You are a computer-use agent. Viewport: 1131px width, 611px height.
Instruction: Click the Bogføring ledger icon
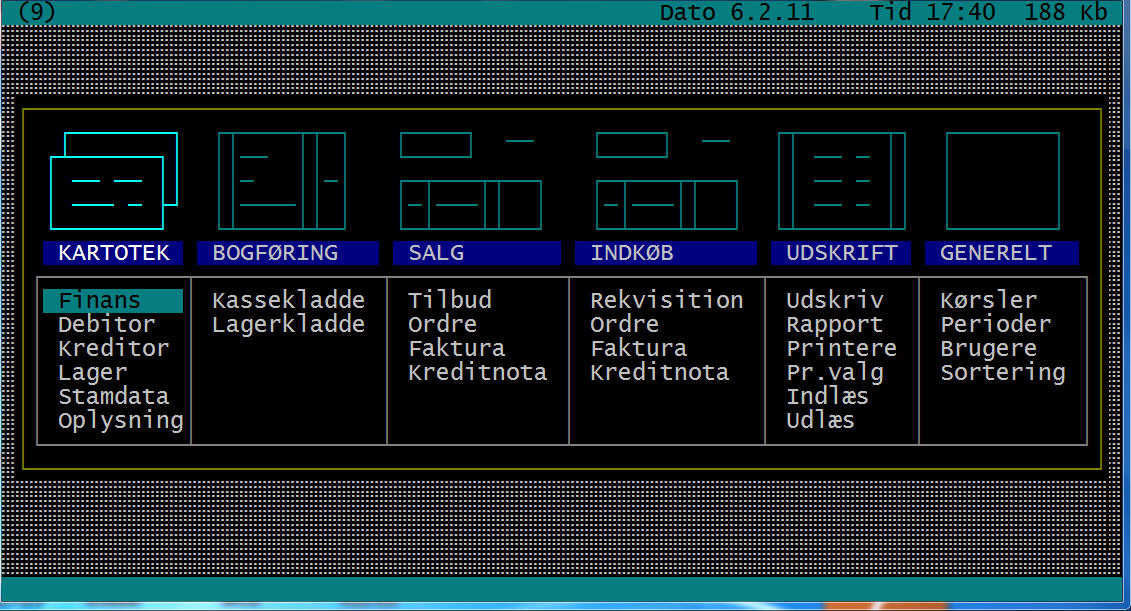281,181
